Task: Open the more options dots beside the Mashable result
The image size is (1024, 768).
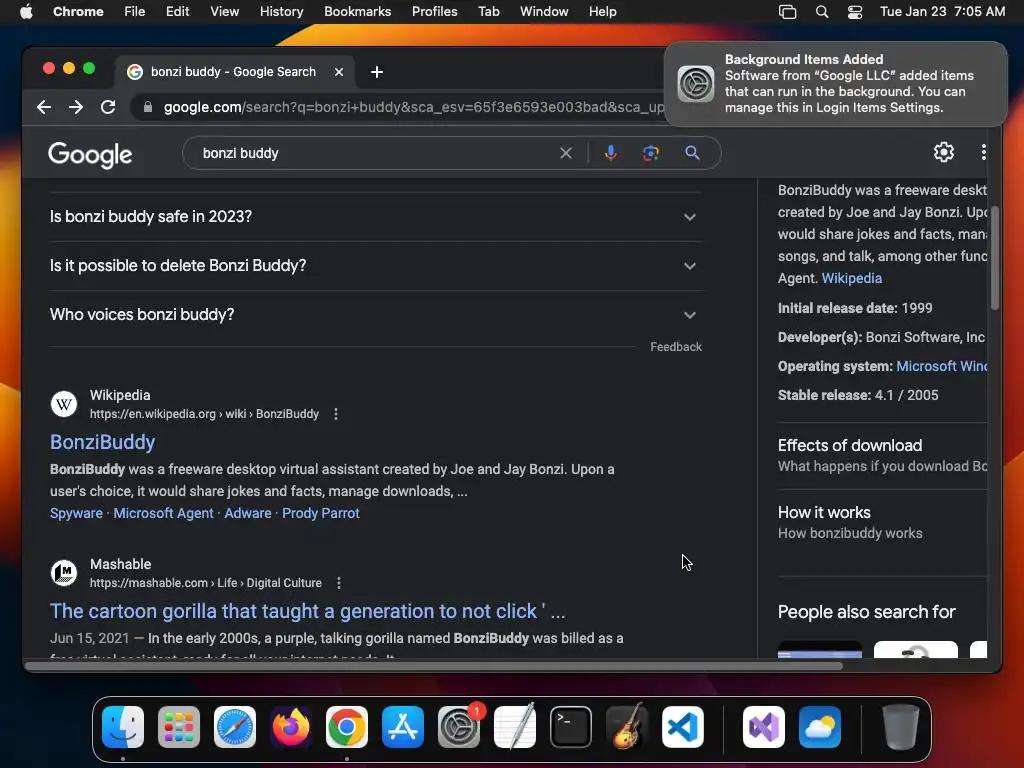Action: (x=338, y=583)
